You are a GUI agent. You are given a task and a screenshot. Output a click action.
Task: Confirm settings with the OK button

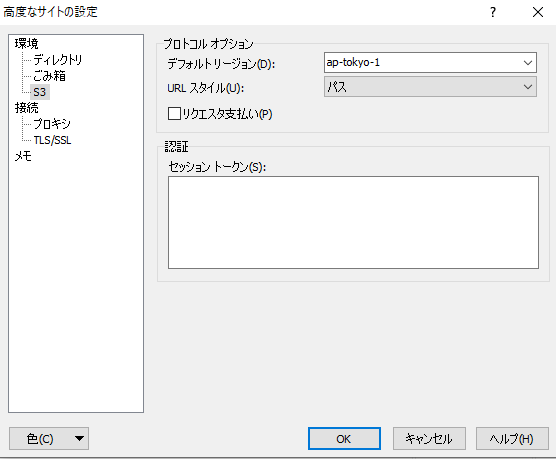pyautogui.click(x=344, y=439)
